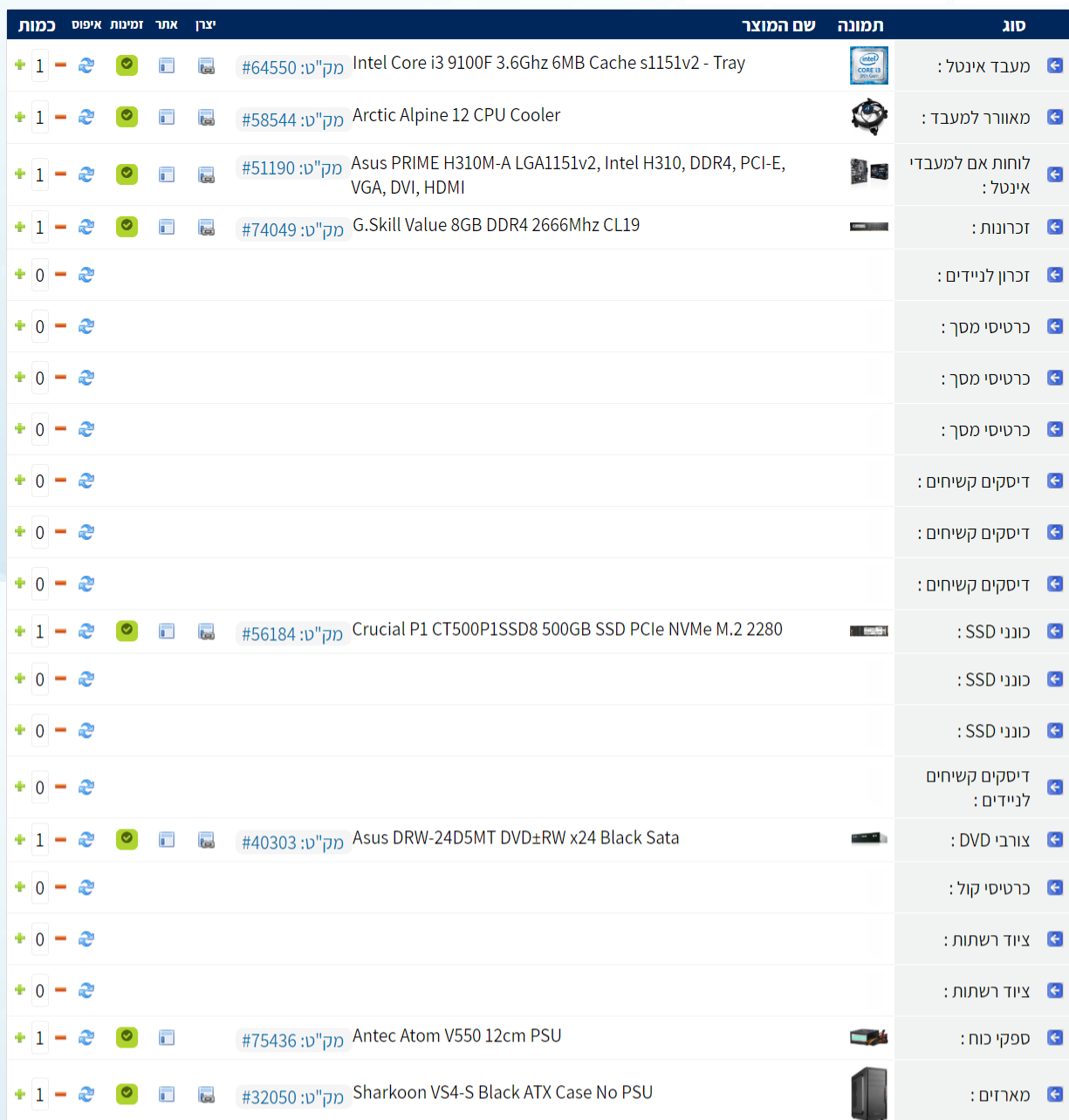The height and width of the screenshot is (1120, 1069).
Task: Expand the כרטיסי קול category arrow
Action: pos(1055,887)
